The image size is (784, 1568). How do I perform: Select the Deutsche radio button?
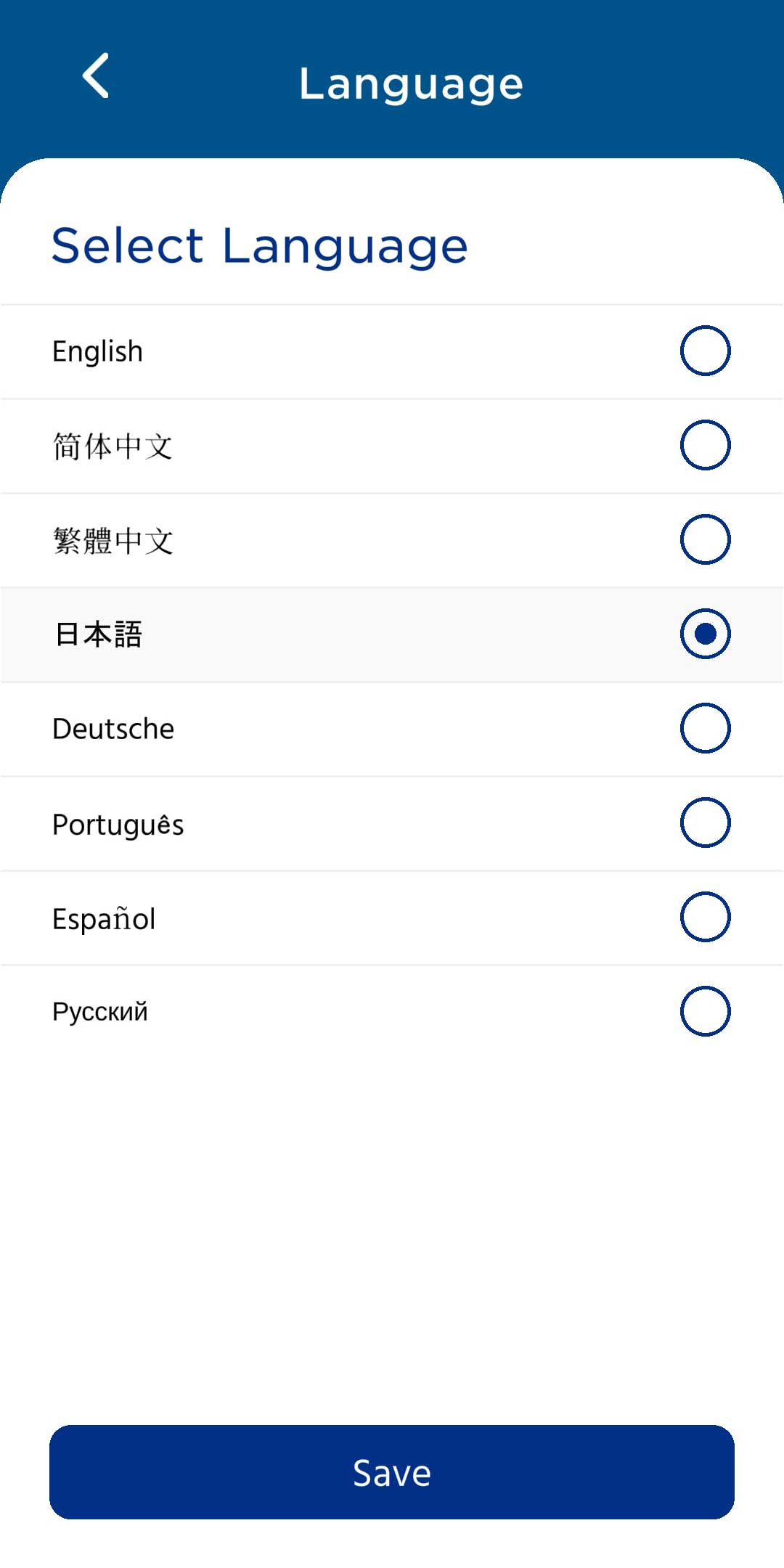pos(705,728)
